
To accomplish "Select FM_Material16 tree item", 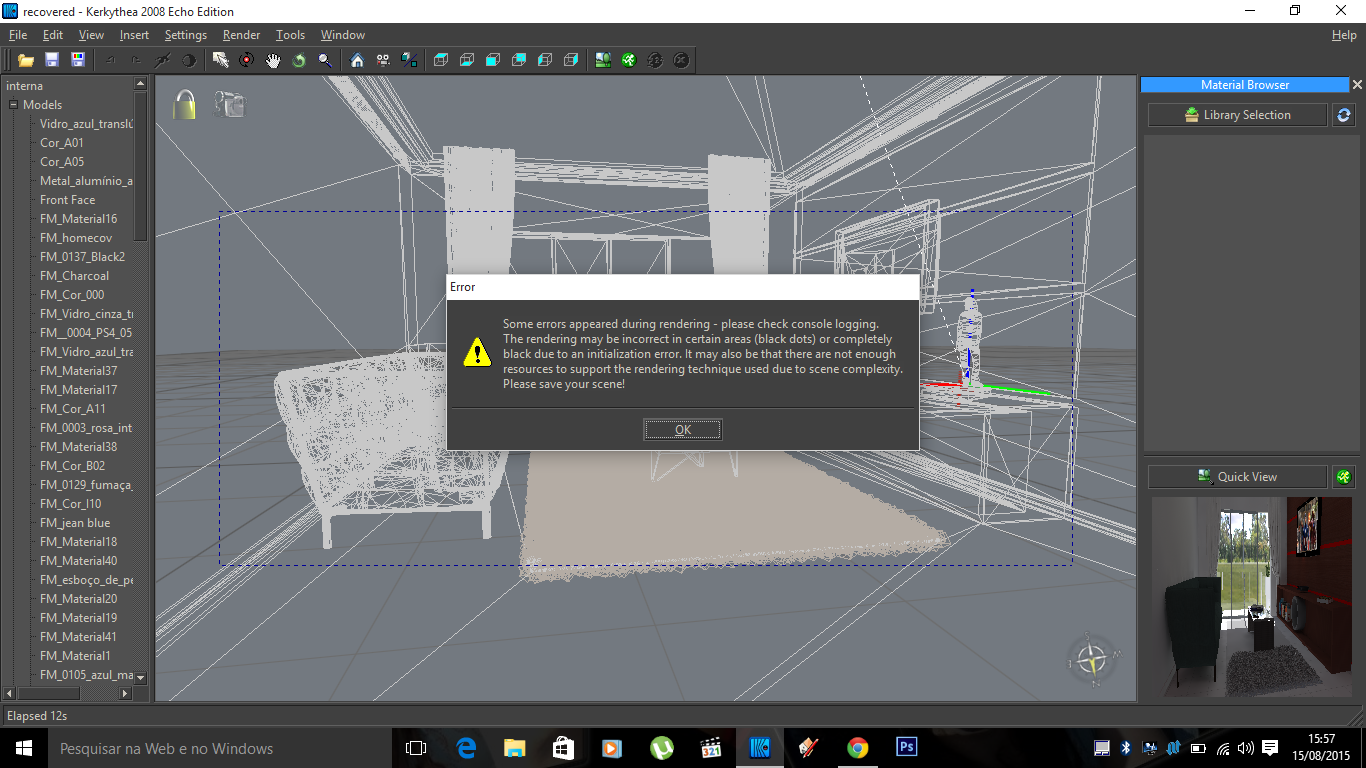I will coord(79,219).
